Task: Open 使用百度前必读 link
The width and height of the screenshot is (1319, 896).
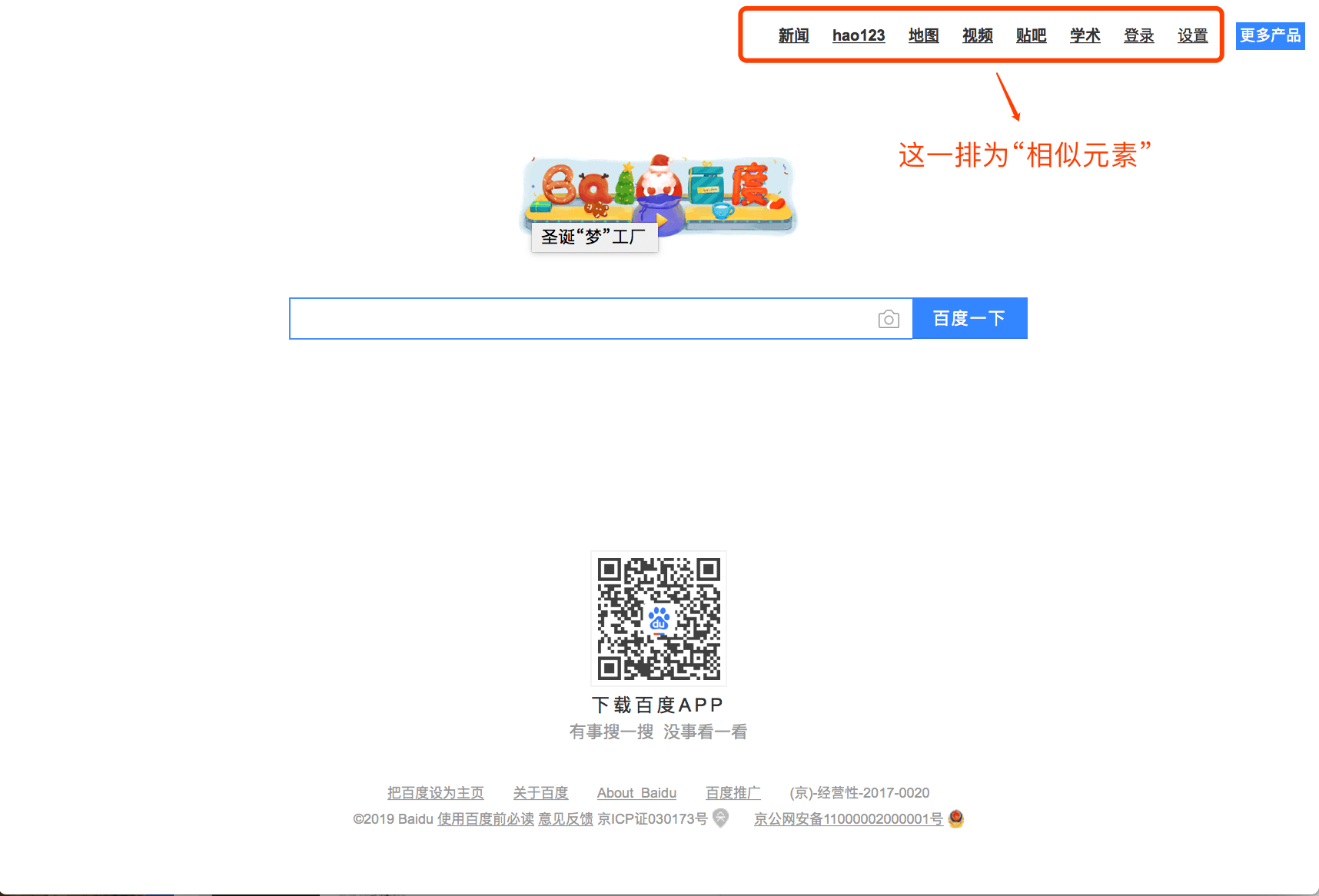Action: pos(486,819)
